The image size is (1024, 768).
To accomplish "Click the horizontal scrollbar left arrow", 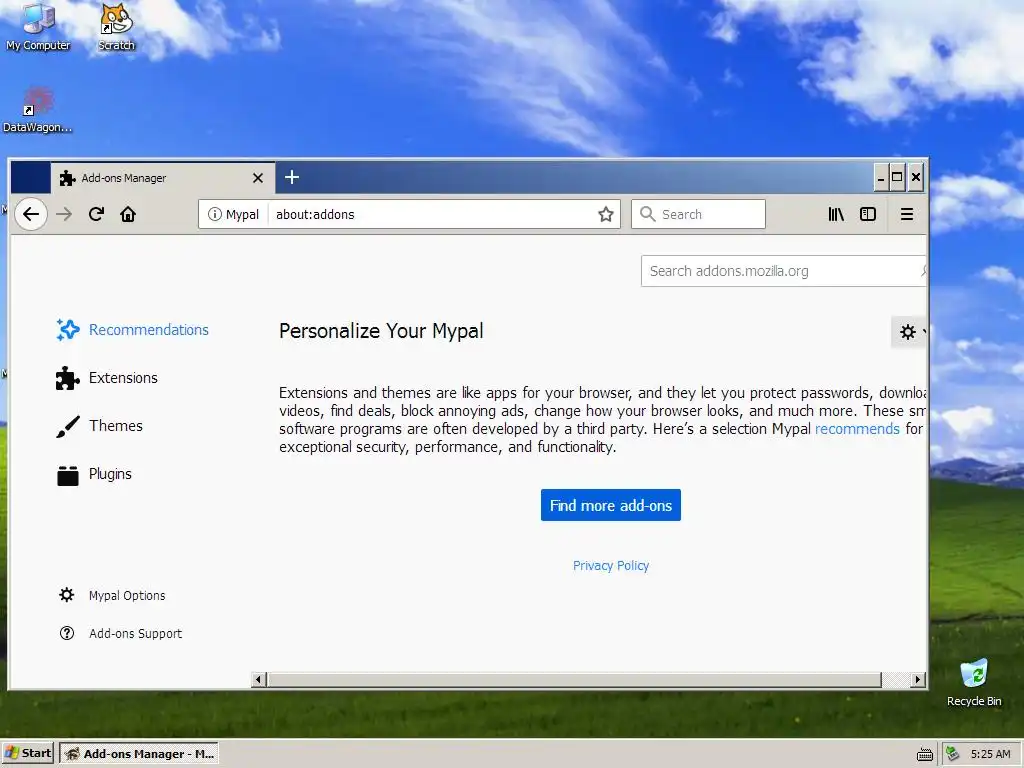I will coord(259,680).
